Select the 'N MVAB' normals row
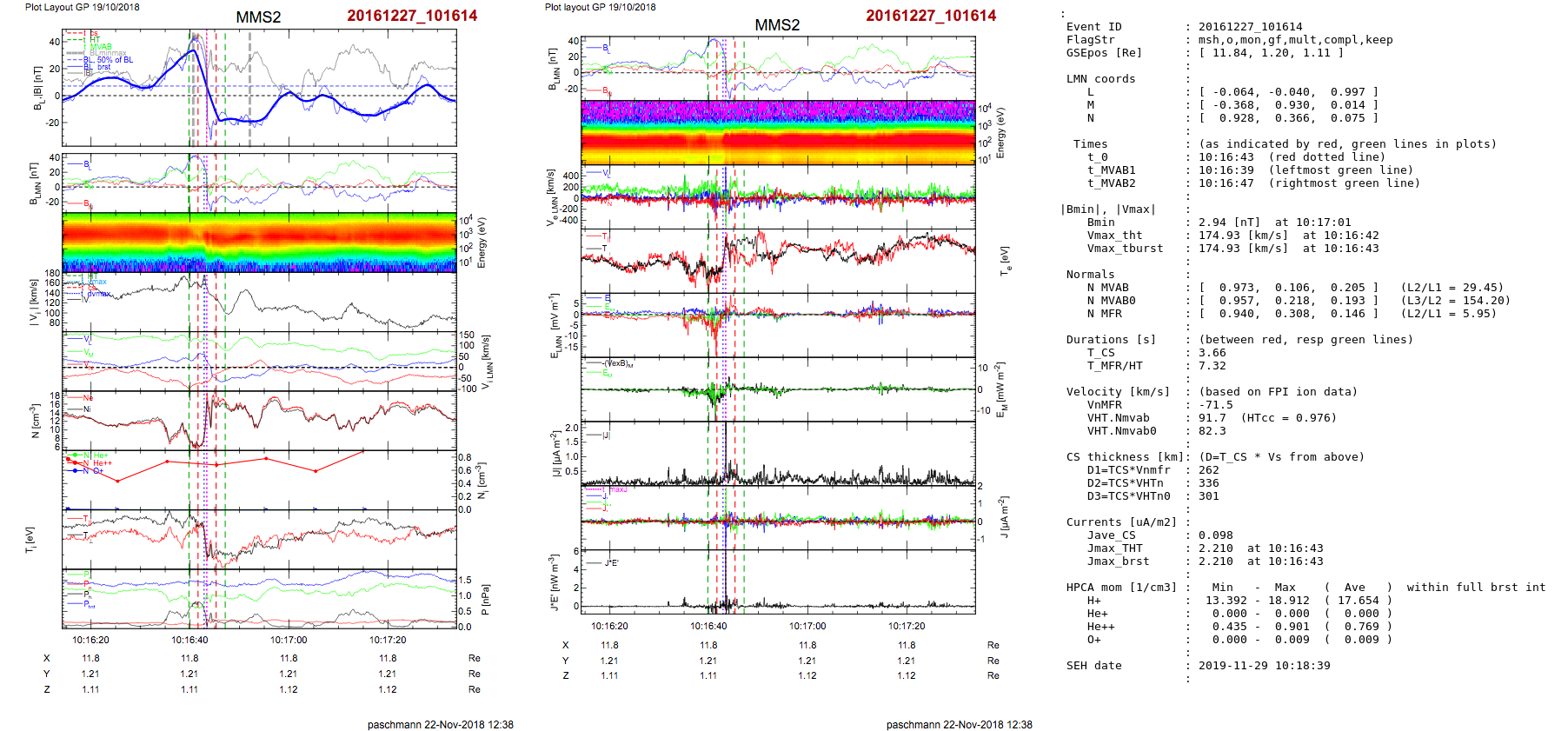 point(1107,288)
